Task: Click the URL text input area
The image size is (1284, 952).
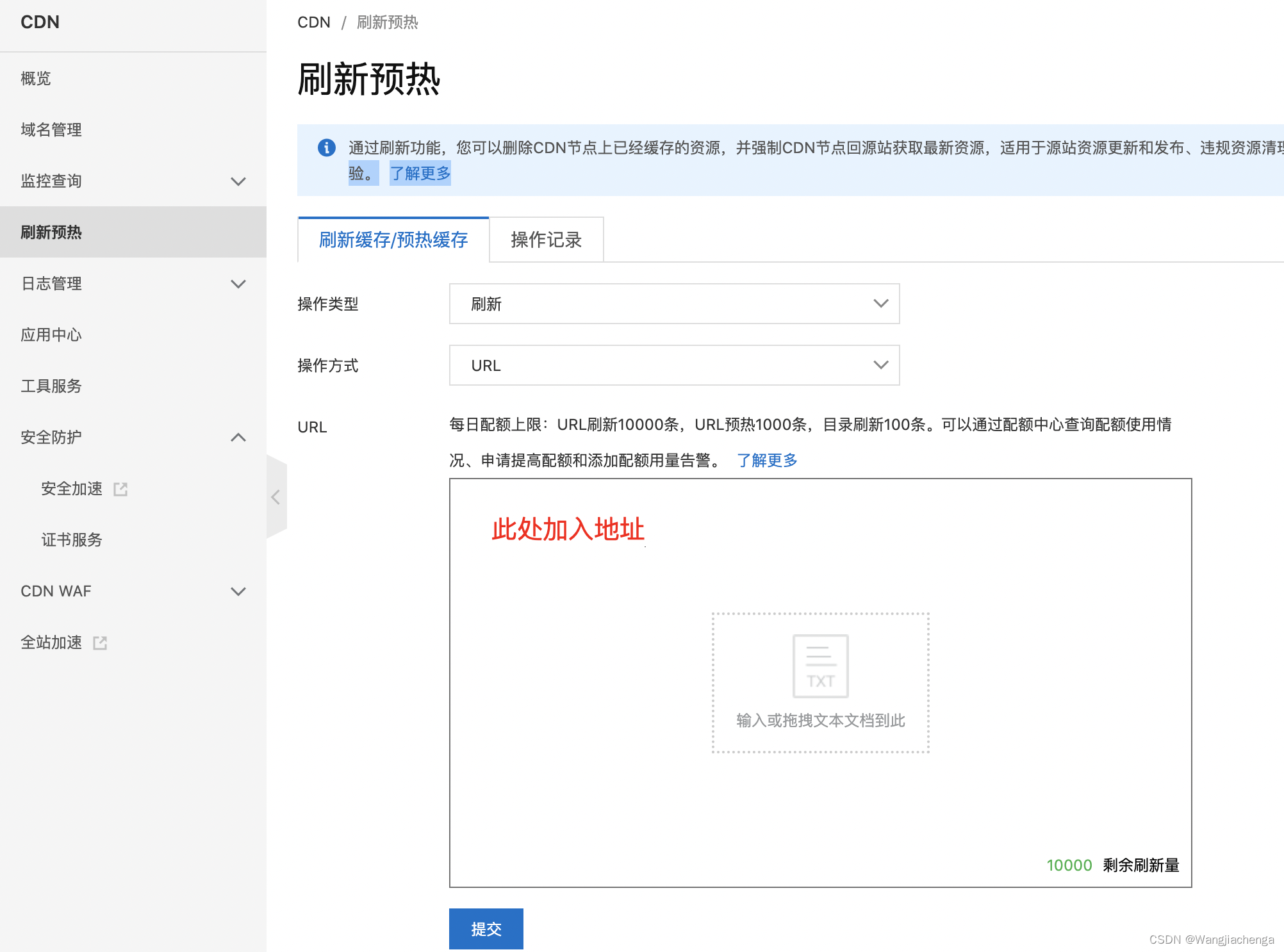Action: tap(820, 683)
